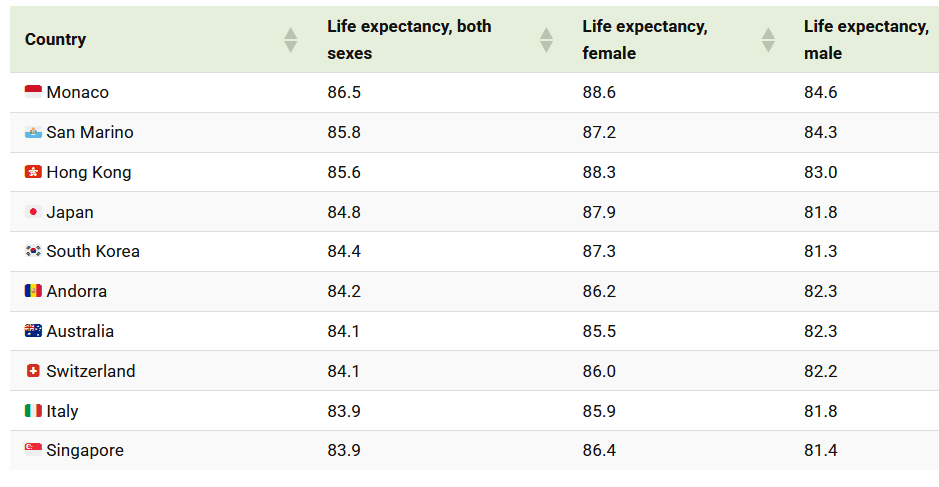Select the Switzerland country name
939x487 pixels.
point(90,371)
